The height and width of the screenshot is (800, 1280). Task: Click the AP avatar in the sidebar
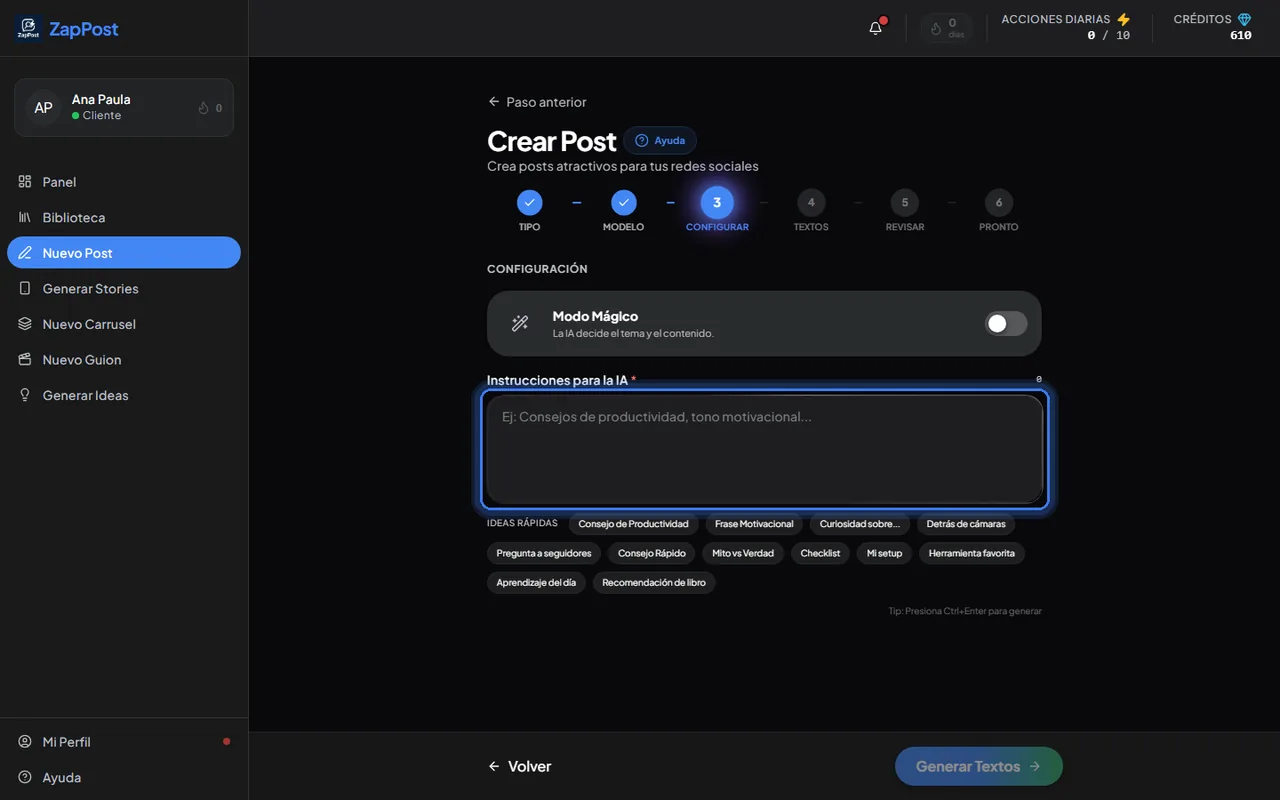pyautogui.click(x=43, y=107)
